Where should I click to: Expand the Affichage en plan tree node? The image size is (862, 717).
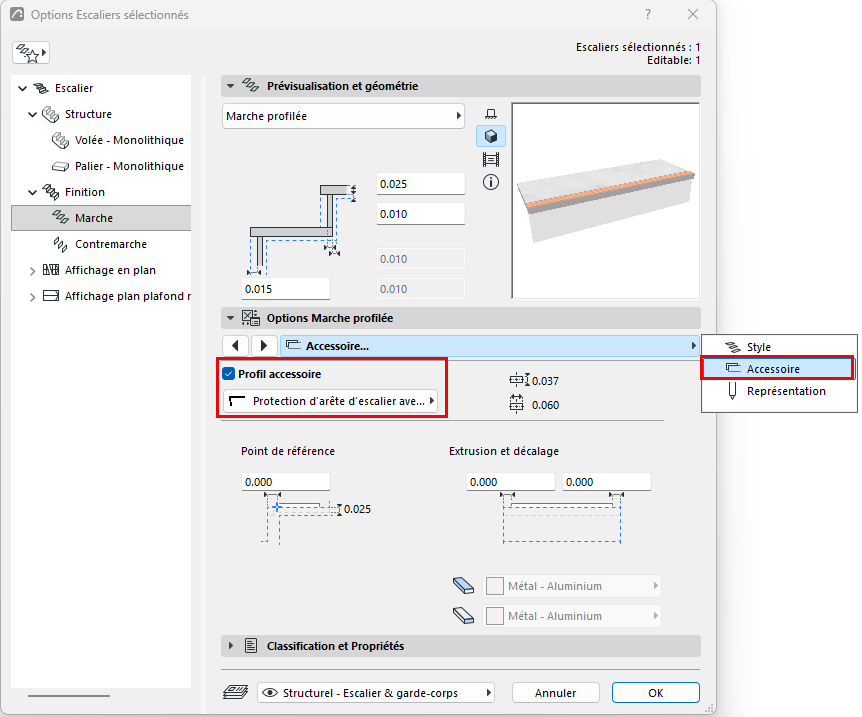tap(32, 271)
